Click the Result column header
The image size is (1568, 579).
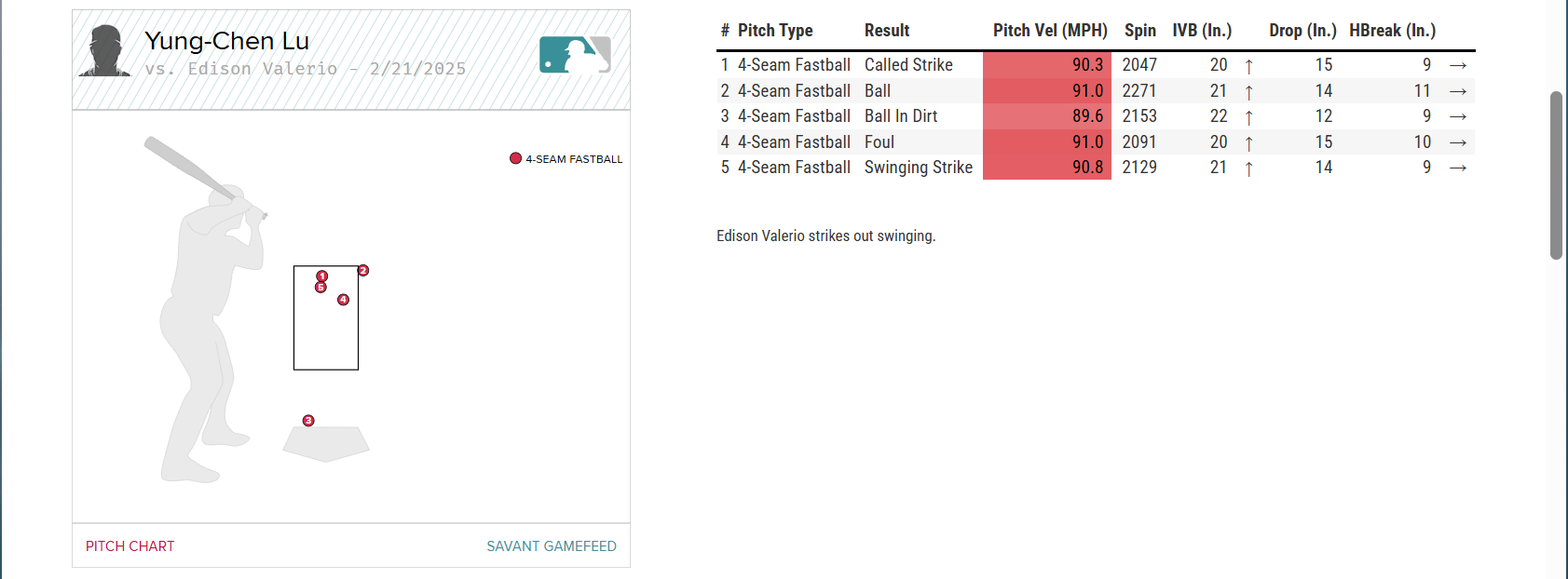point(886,31)
